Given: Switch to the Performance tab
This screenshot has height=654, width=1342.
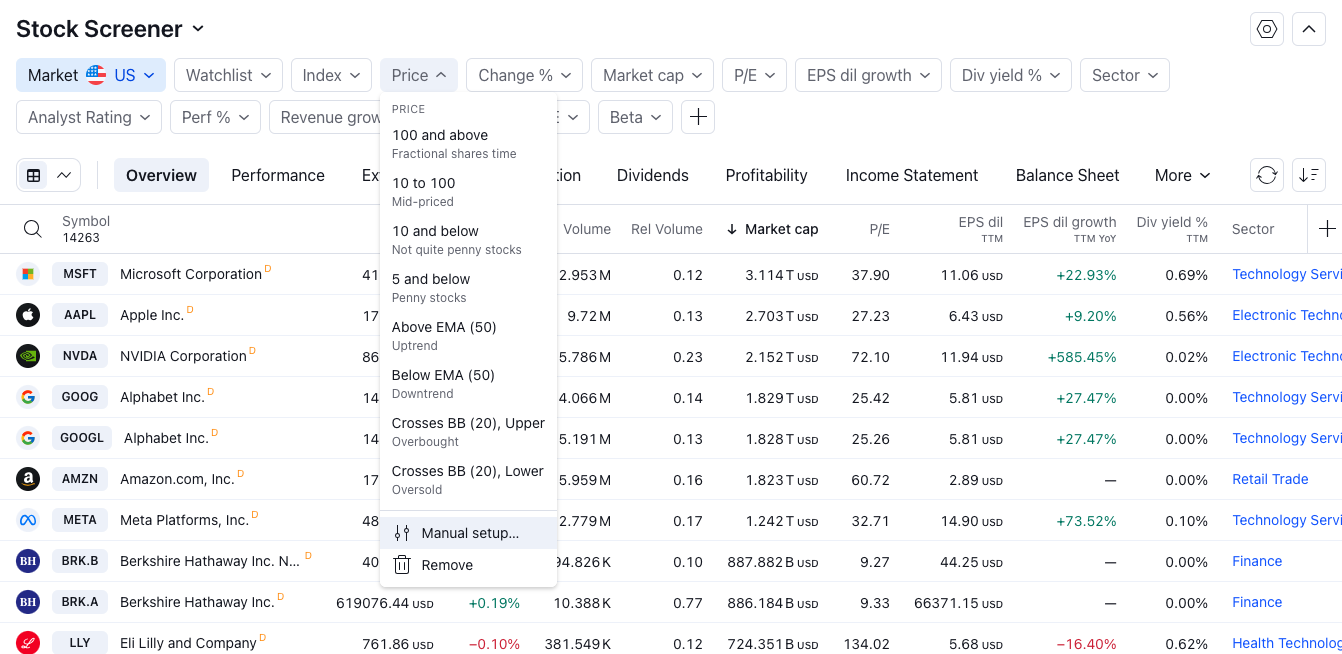Looking at the screenshot, I should coord(278,175).
